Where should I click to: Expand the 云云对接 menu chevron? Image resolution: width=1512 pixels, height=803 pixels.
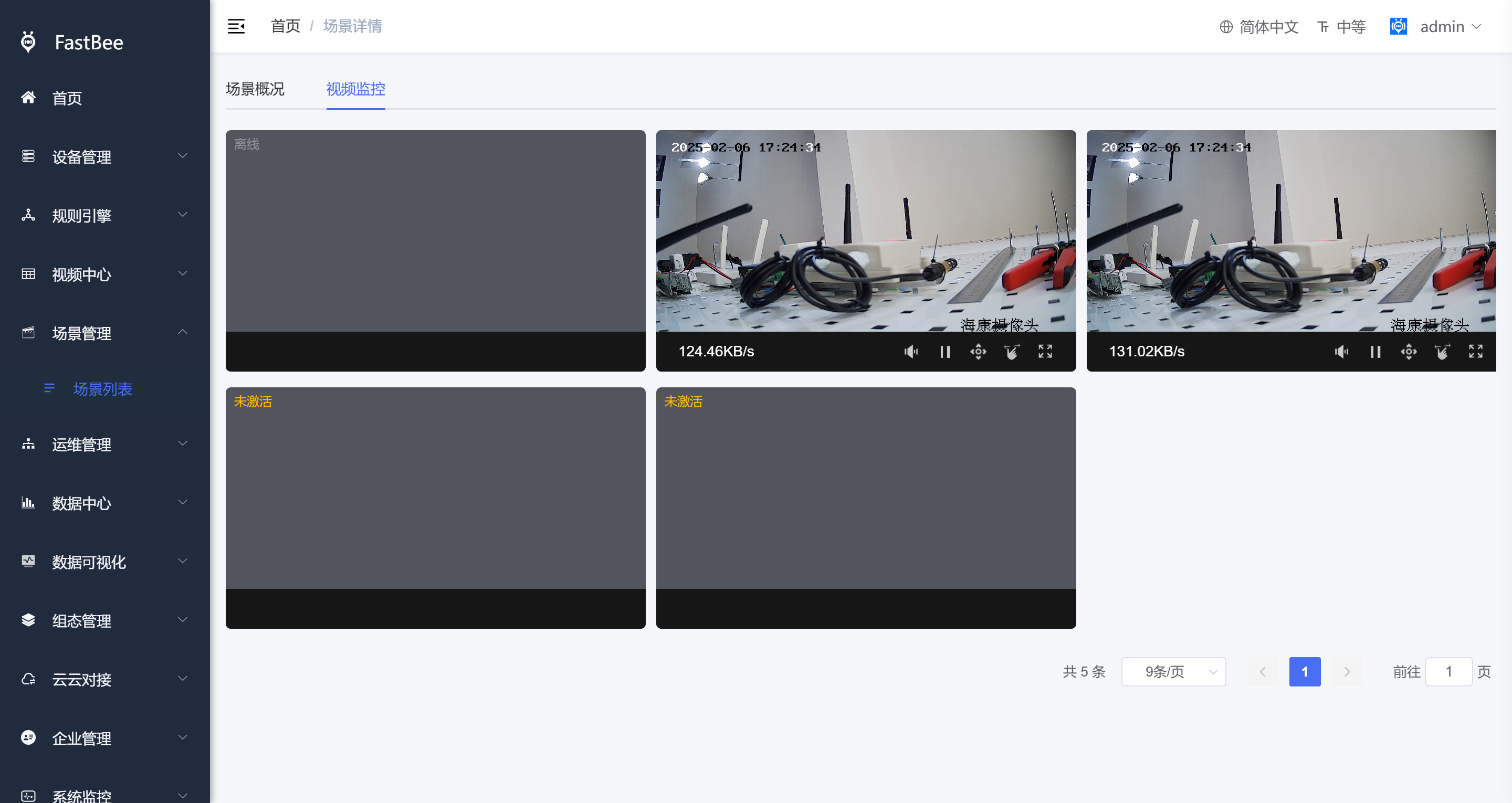coord(183,678)
